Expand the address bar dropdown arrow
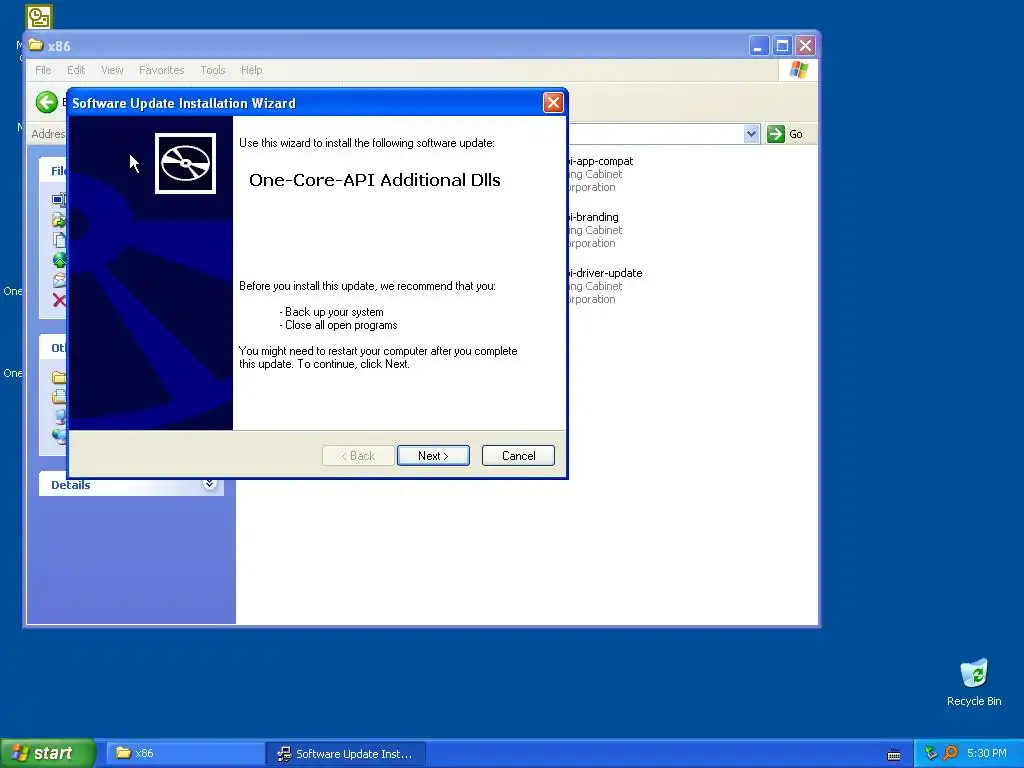 point(751,134)
